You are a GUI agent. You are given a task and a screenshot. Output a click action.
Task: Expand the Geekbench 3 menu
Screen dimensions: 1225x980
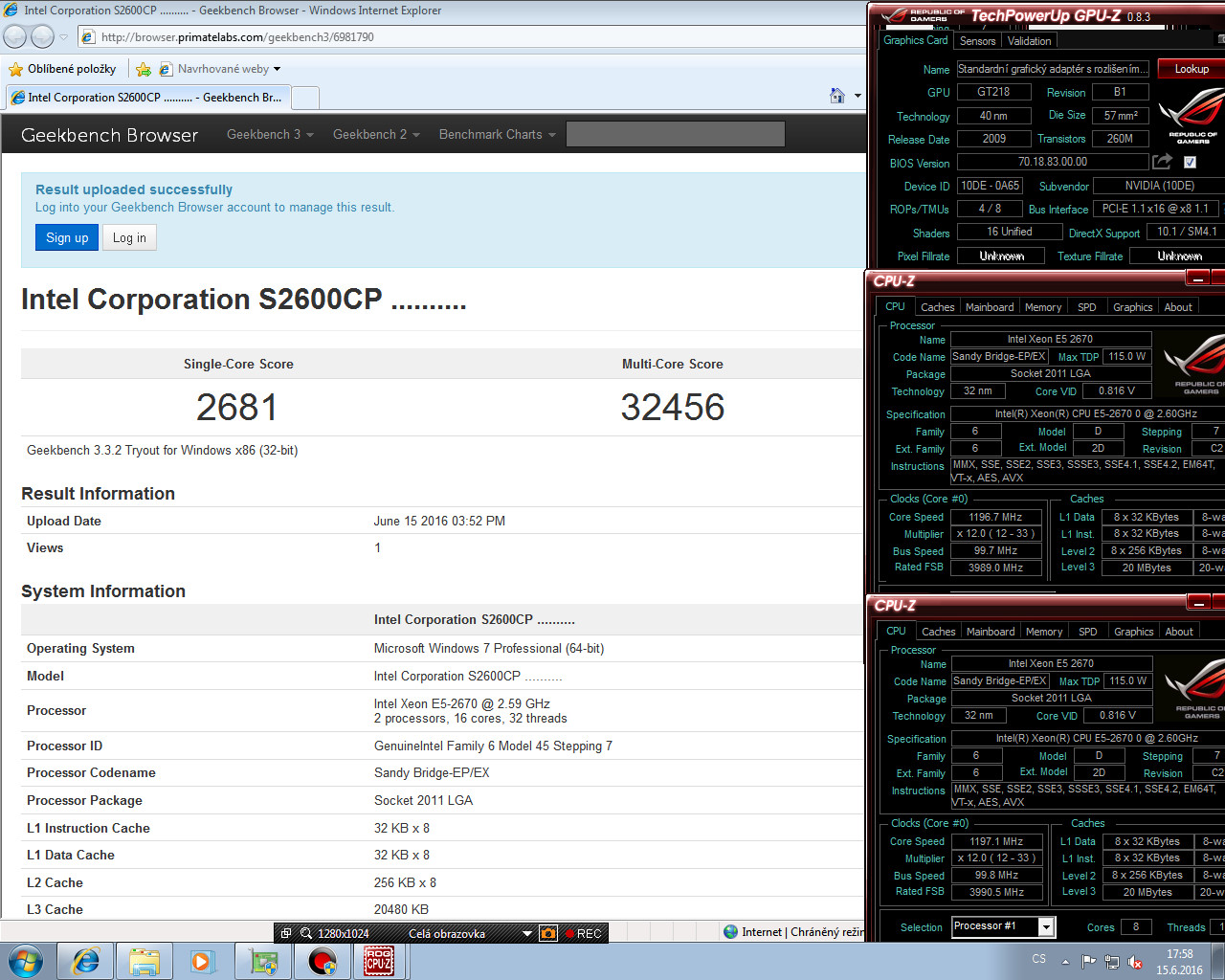click(x=270, y=135)
